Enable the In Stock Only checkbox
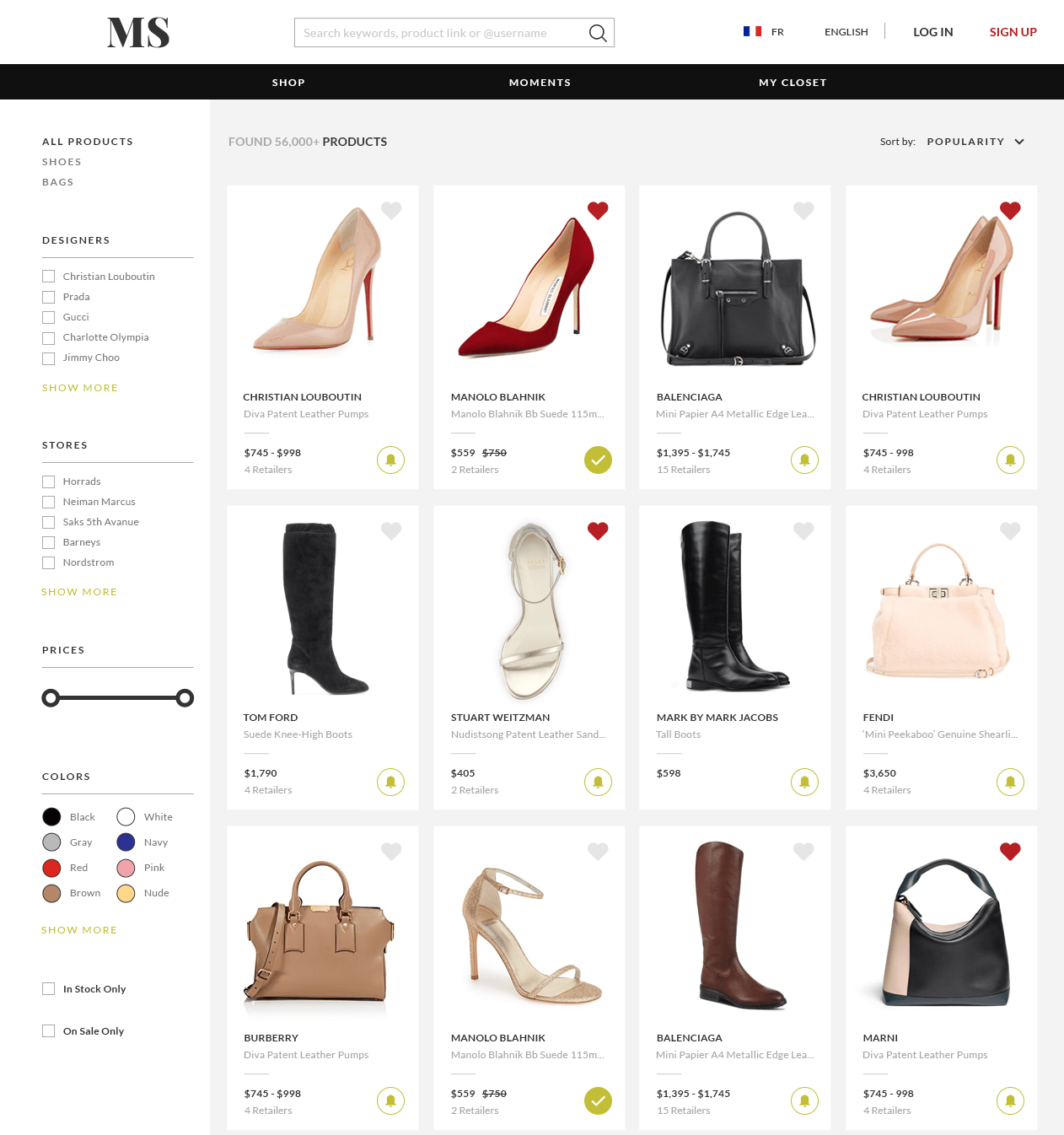Screen dimensions: 1064x1135 [49, 989]
